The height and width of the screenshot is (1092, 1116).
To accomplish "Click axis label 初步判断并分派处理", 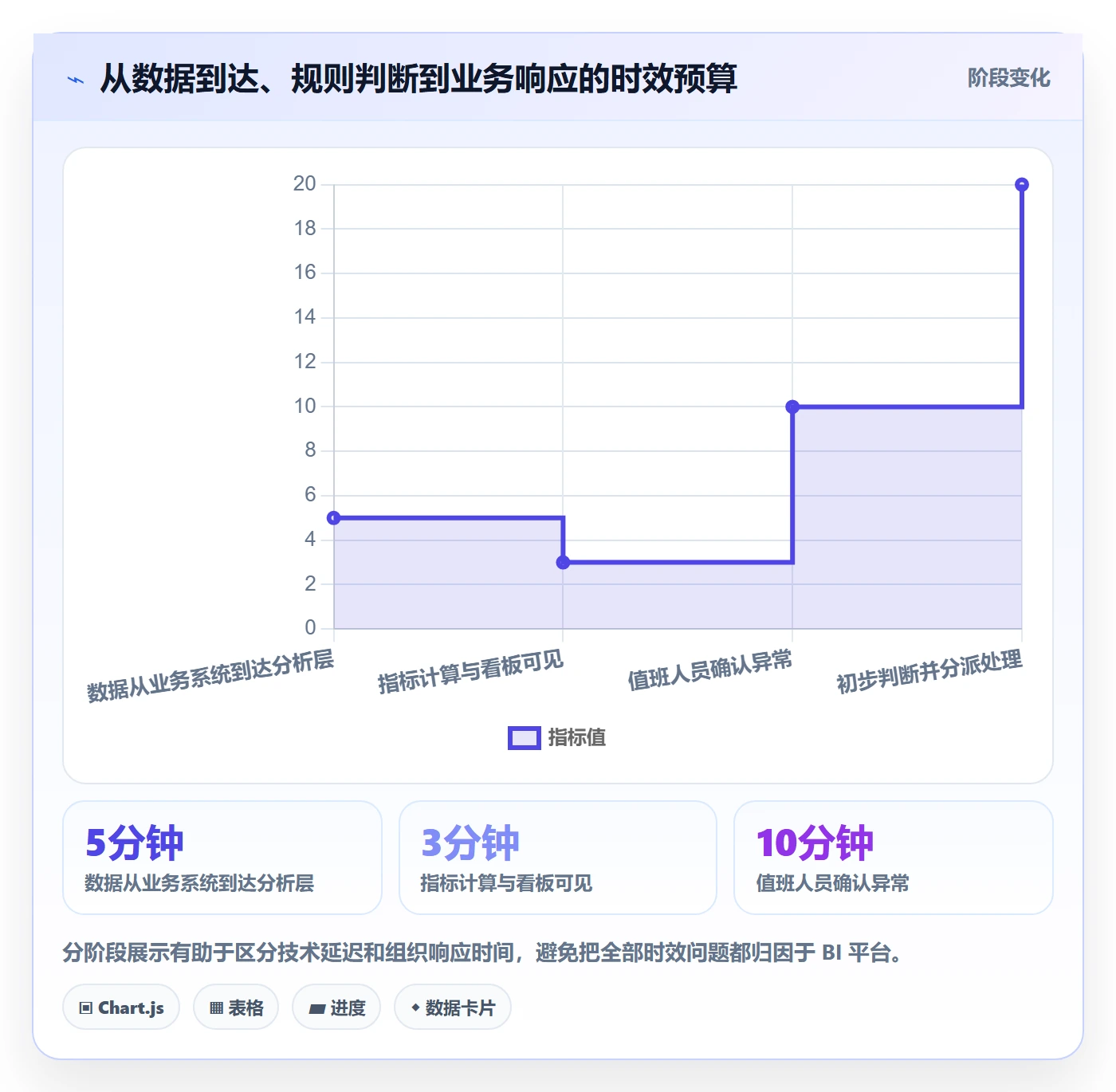I will 929,672.
